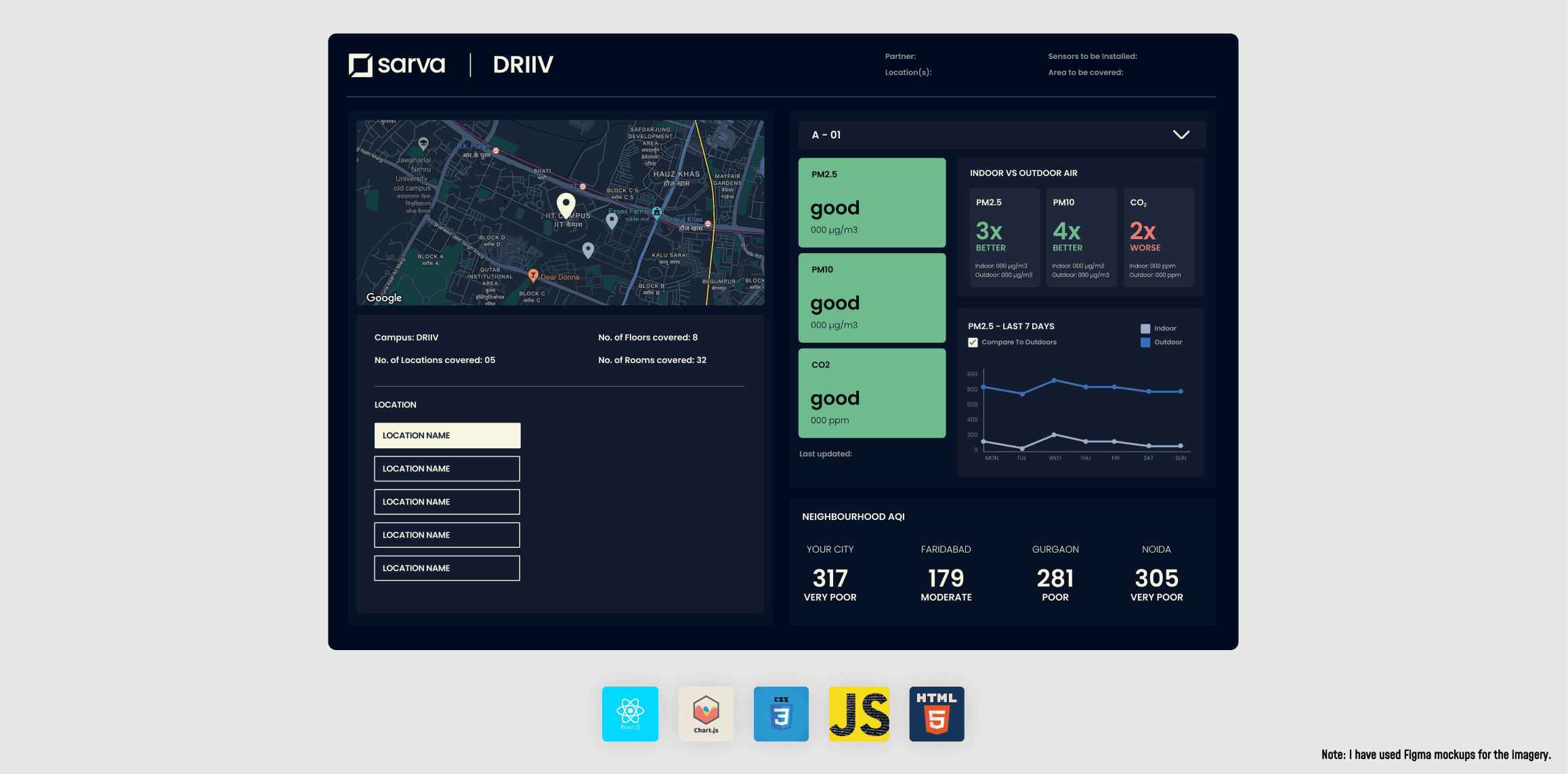The image size is (1568, 774).
Task: Click the HTML5 logo icon
Action: [936, 714]
